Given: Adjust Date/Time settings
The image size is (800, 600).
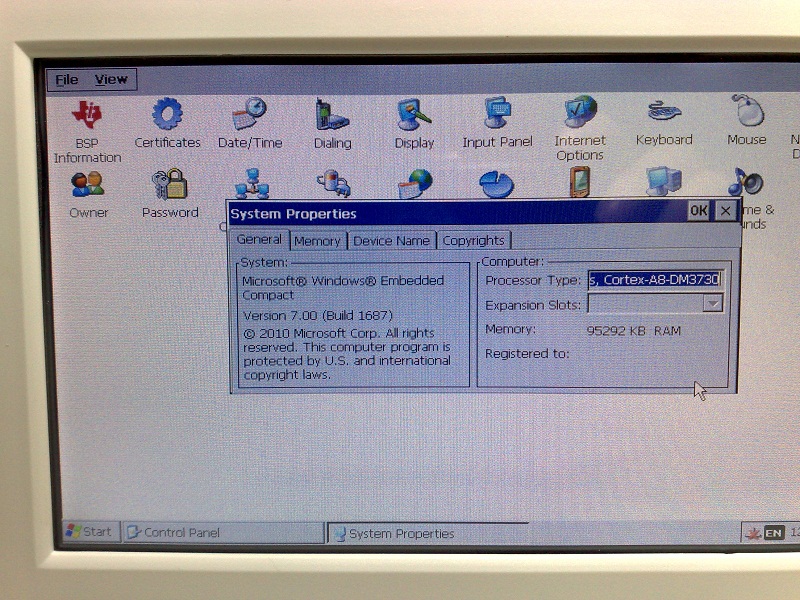Looking at the screenshot, I should point(248,115).
